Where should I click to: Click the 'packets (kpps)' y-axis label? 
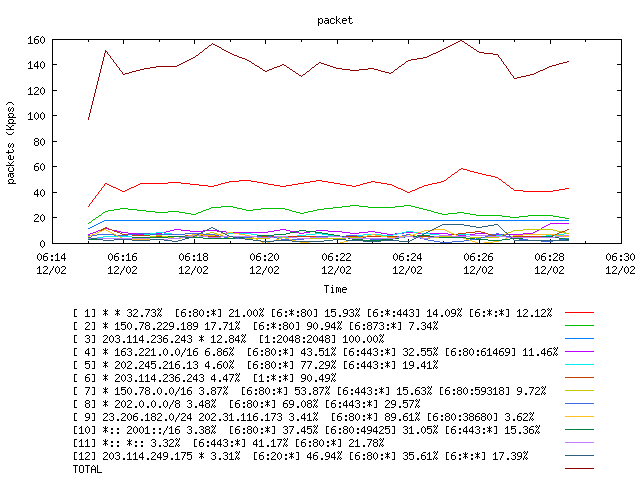(x=11, y=143)
